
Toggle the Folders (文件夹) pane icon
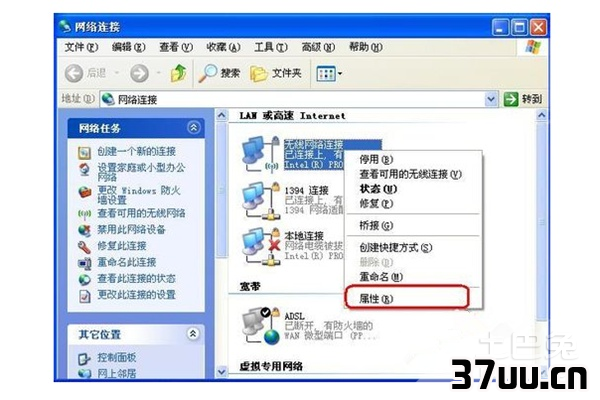(x=258, y=73)
